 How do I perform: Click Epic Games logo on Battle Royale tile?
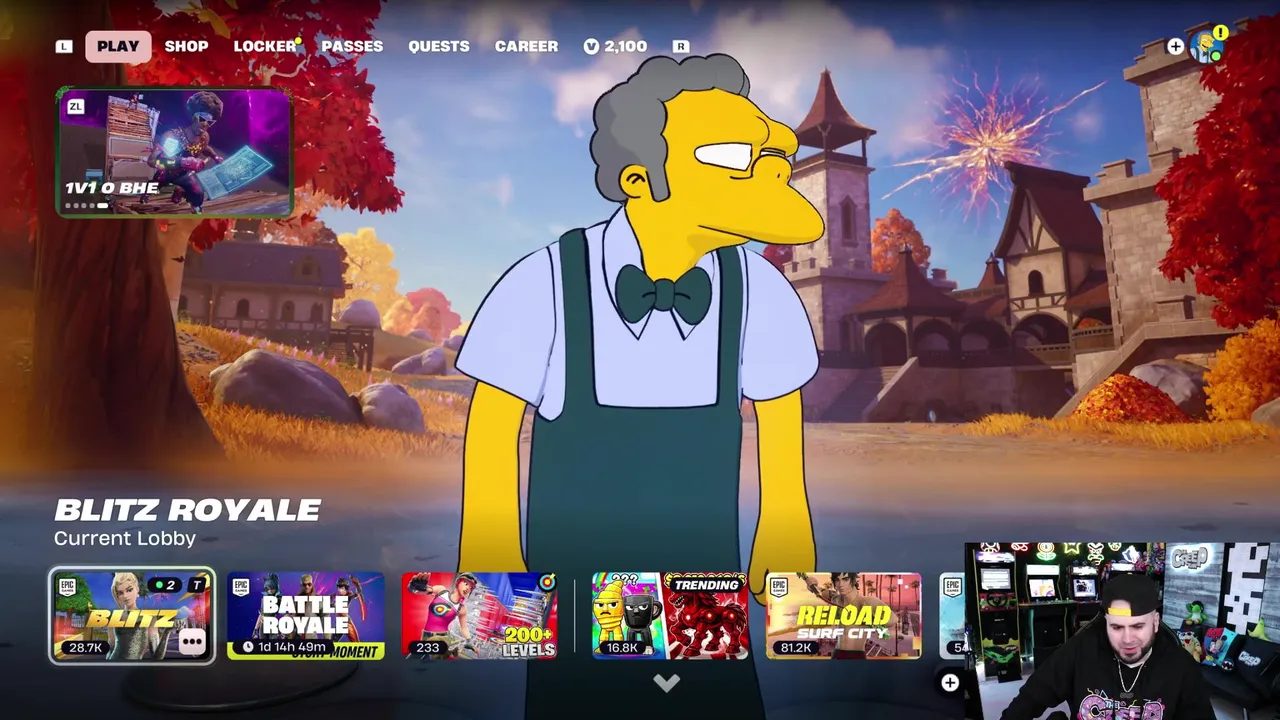tap(240, 588)
